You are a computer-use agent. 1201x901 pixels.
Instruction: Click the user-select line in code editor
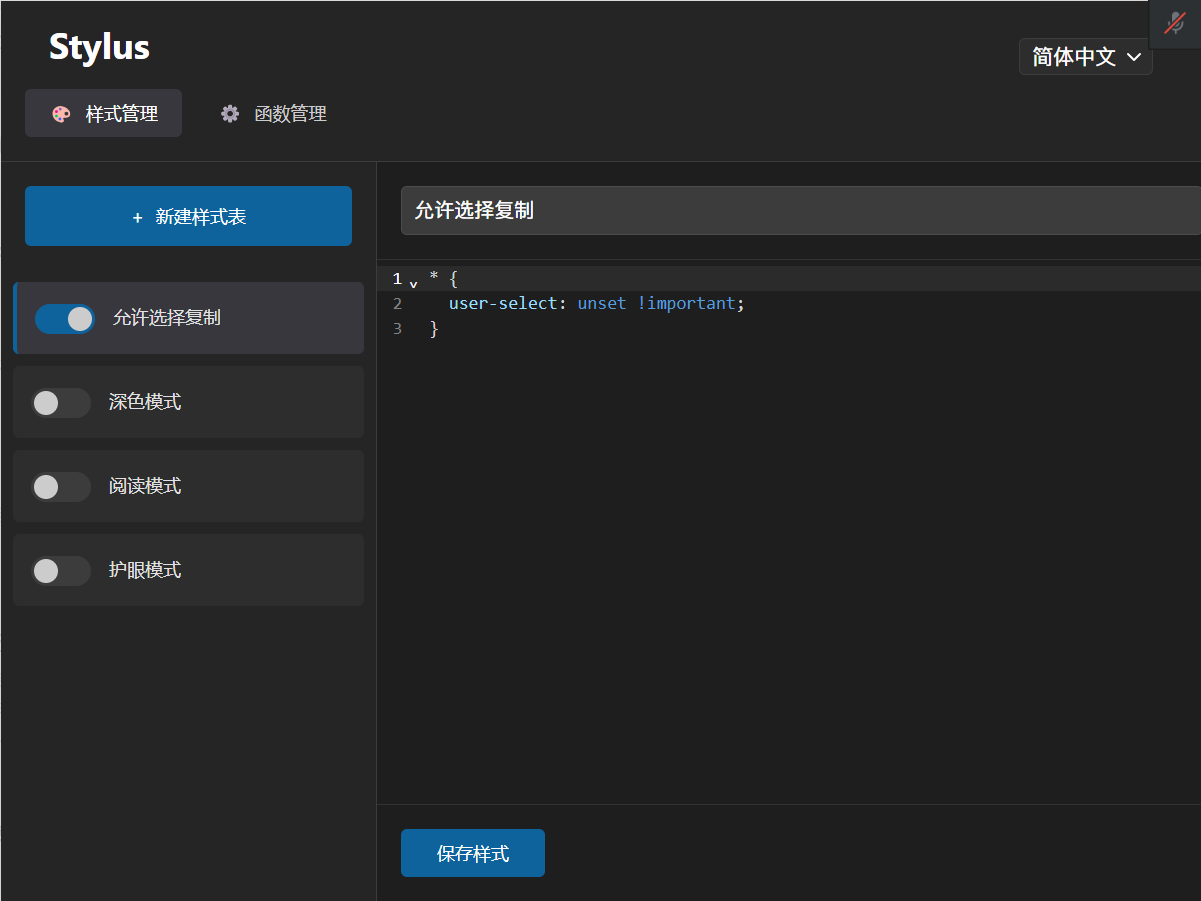(597, 303)
